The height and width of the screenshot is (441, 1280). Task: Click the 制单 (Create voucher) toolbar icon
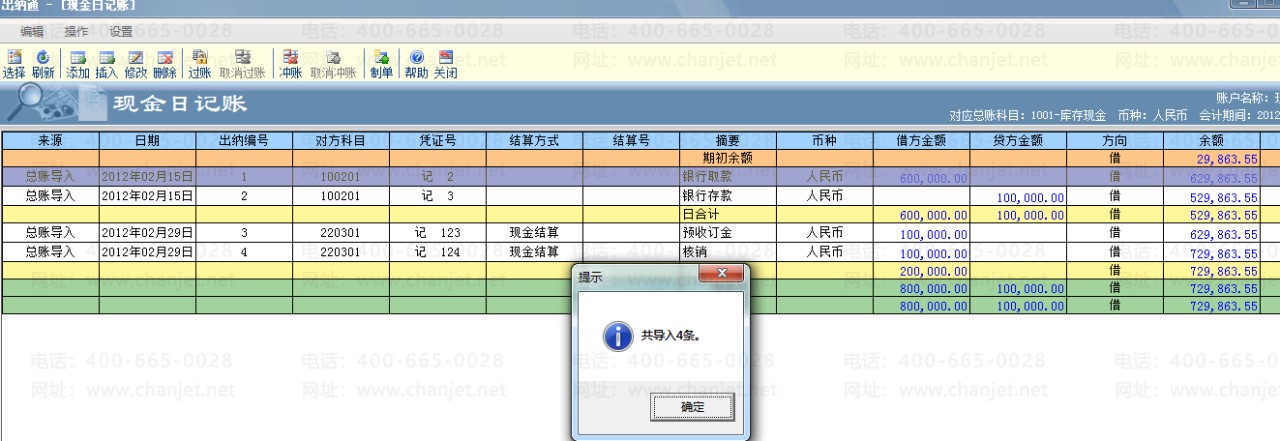tap(381, 64)
